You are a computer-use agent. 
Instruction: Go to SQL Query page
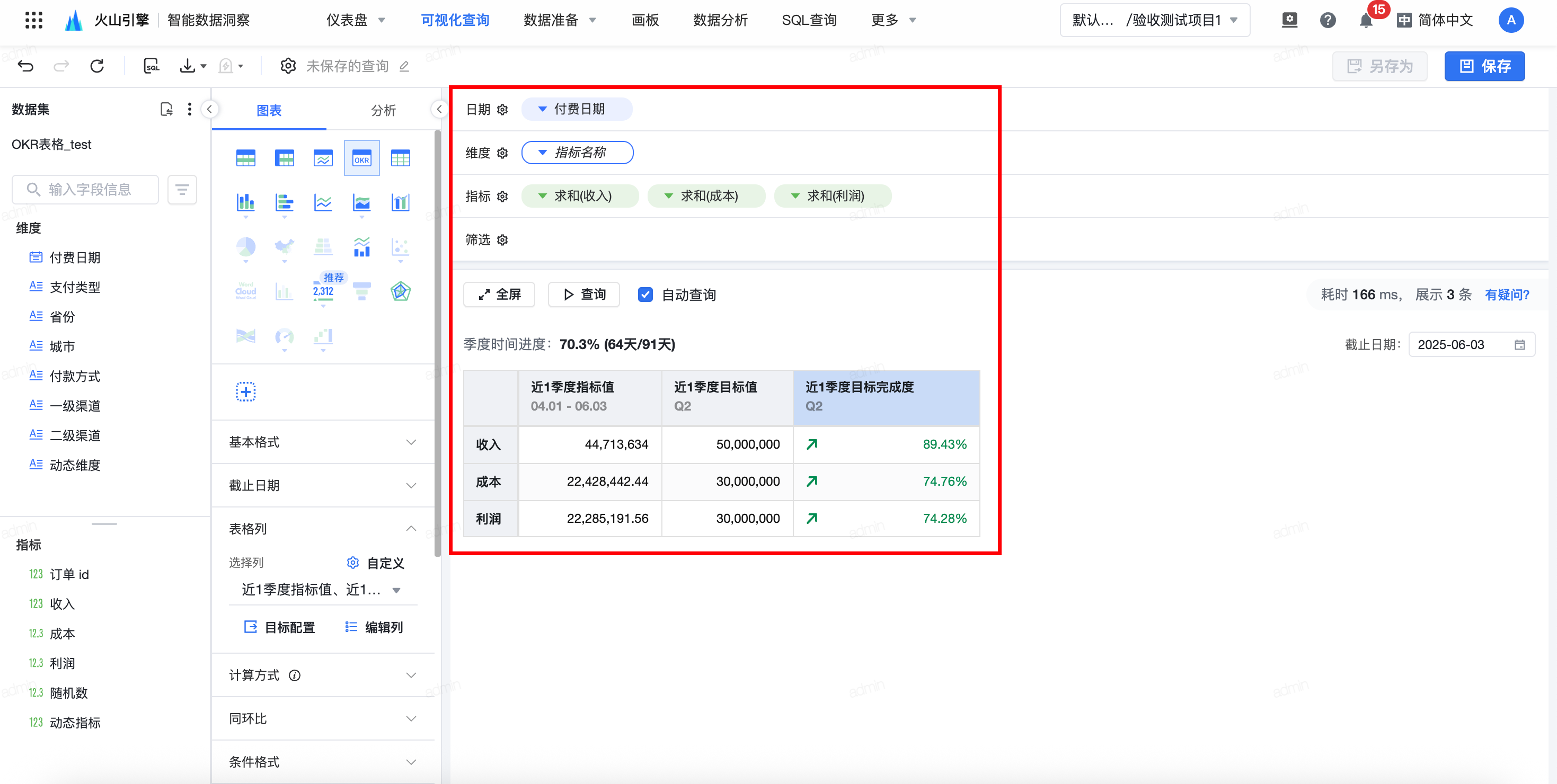[x=809, y=21]
